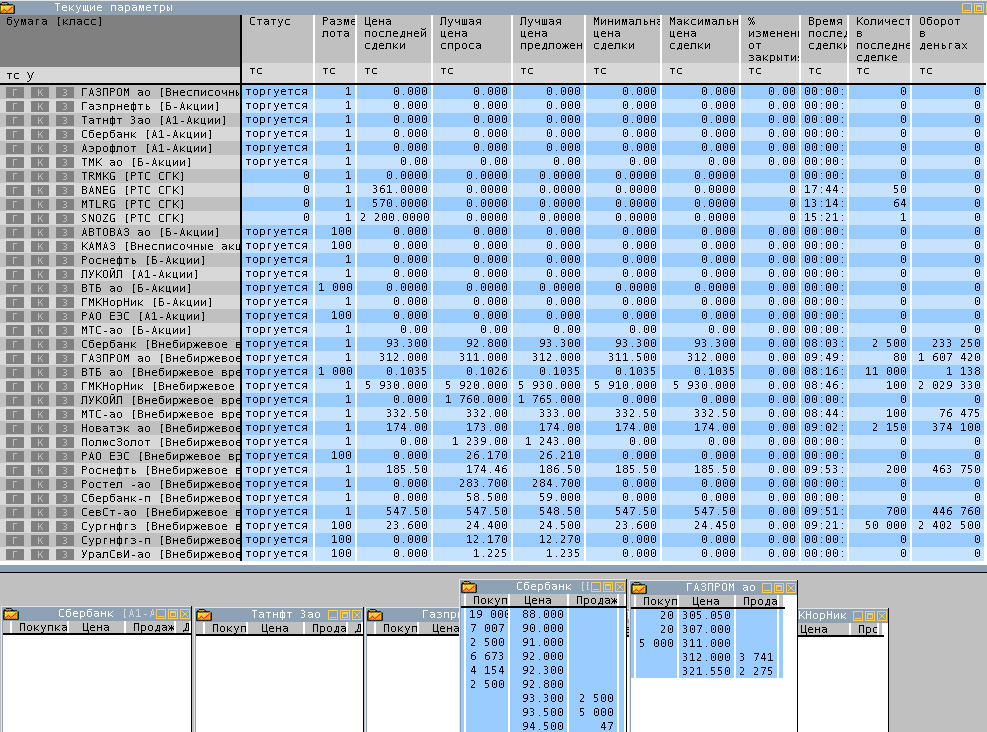The image size is (987, 732).
Task: Click the 94.500 price in Сбербанк order book
Action: coord(543,726)
